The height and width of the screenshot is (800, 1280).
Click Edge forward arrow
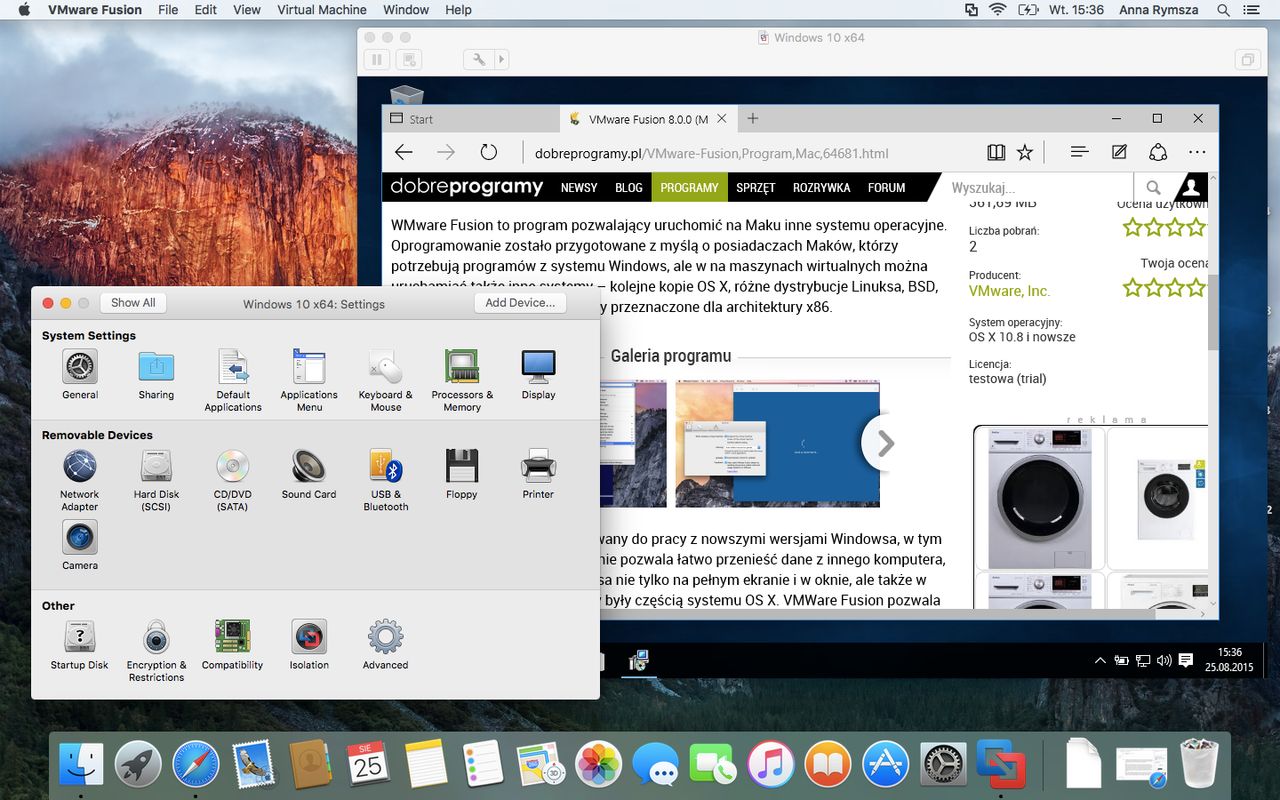click(x=446, y=153)
